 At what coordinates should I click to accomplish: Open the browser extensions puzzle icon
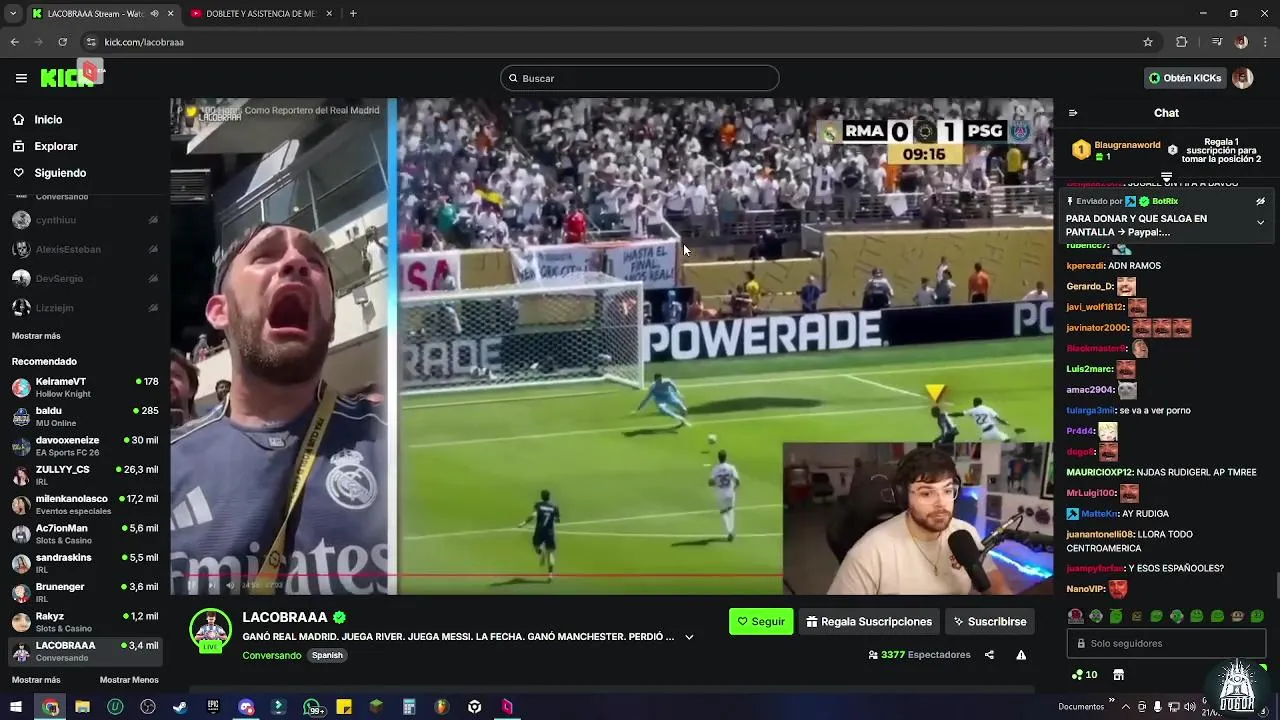click(x=1181, y=42)
